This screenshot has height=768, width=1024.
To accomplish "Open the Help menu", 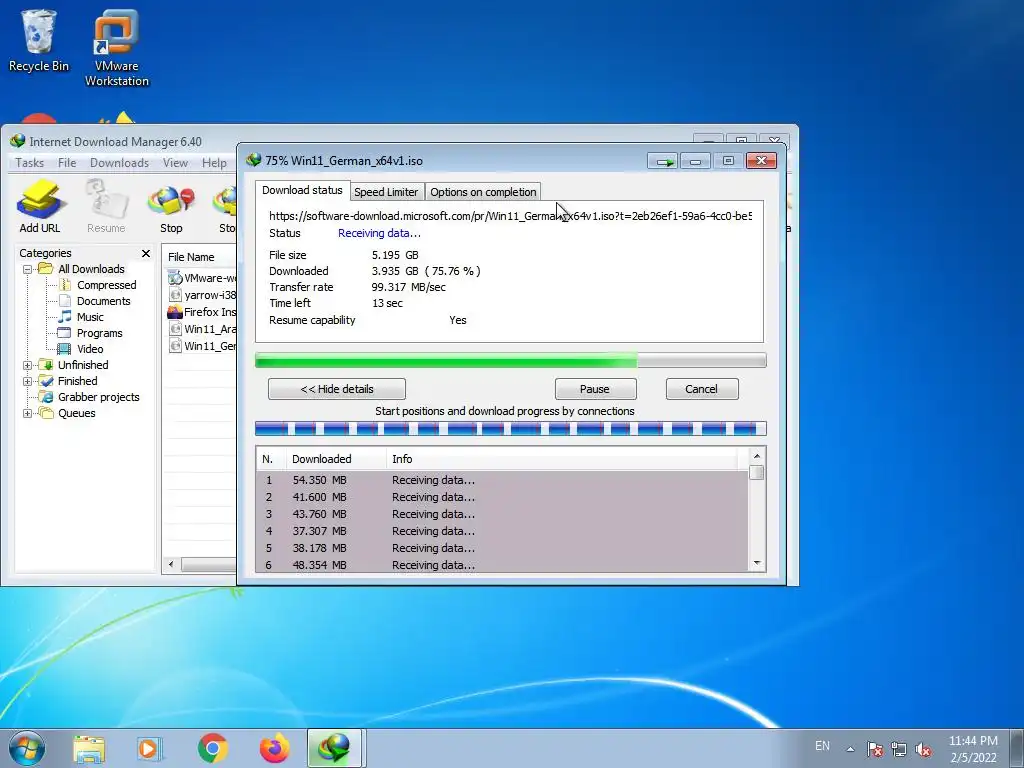I will (x=214, y=163).
